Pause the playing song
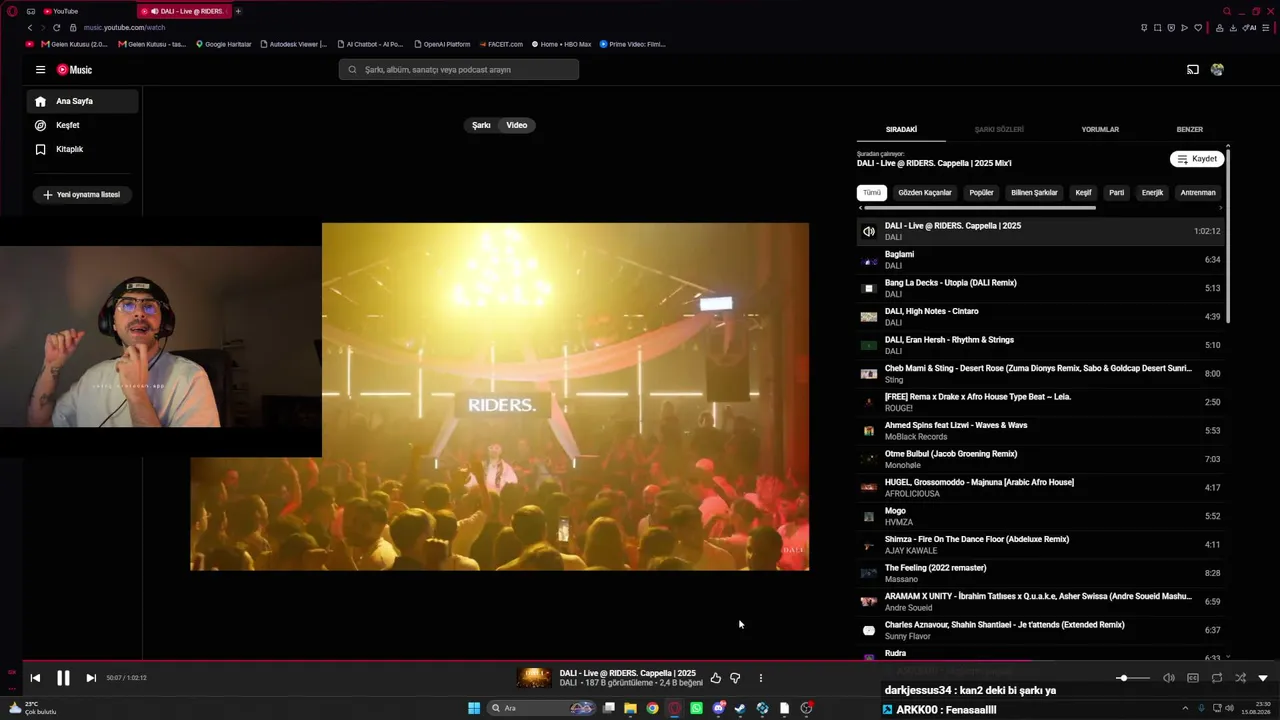Viewport: 1280px width, 720px height. click(x=63, y=678)
